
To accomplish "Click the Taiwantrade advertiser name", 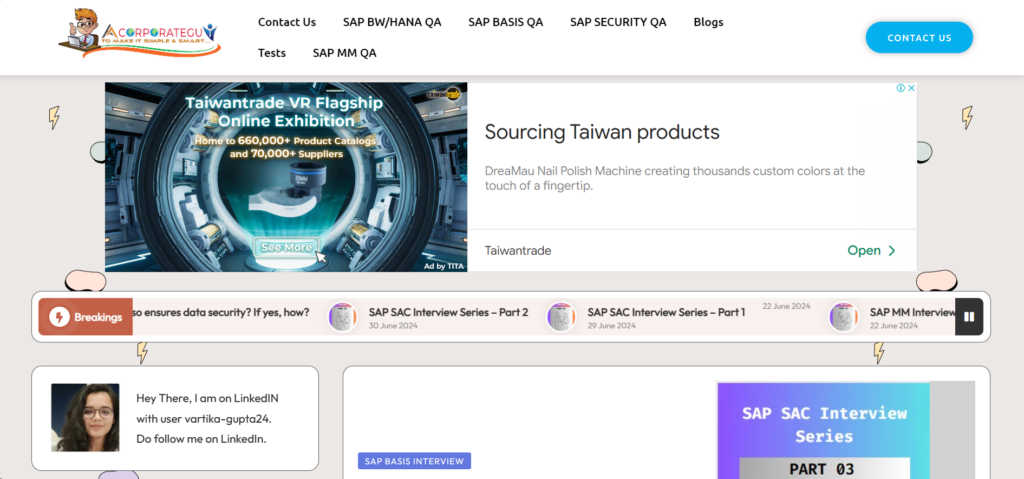I will pos(518,250).
